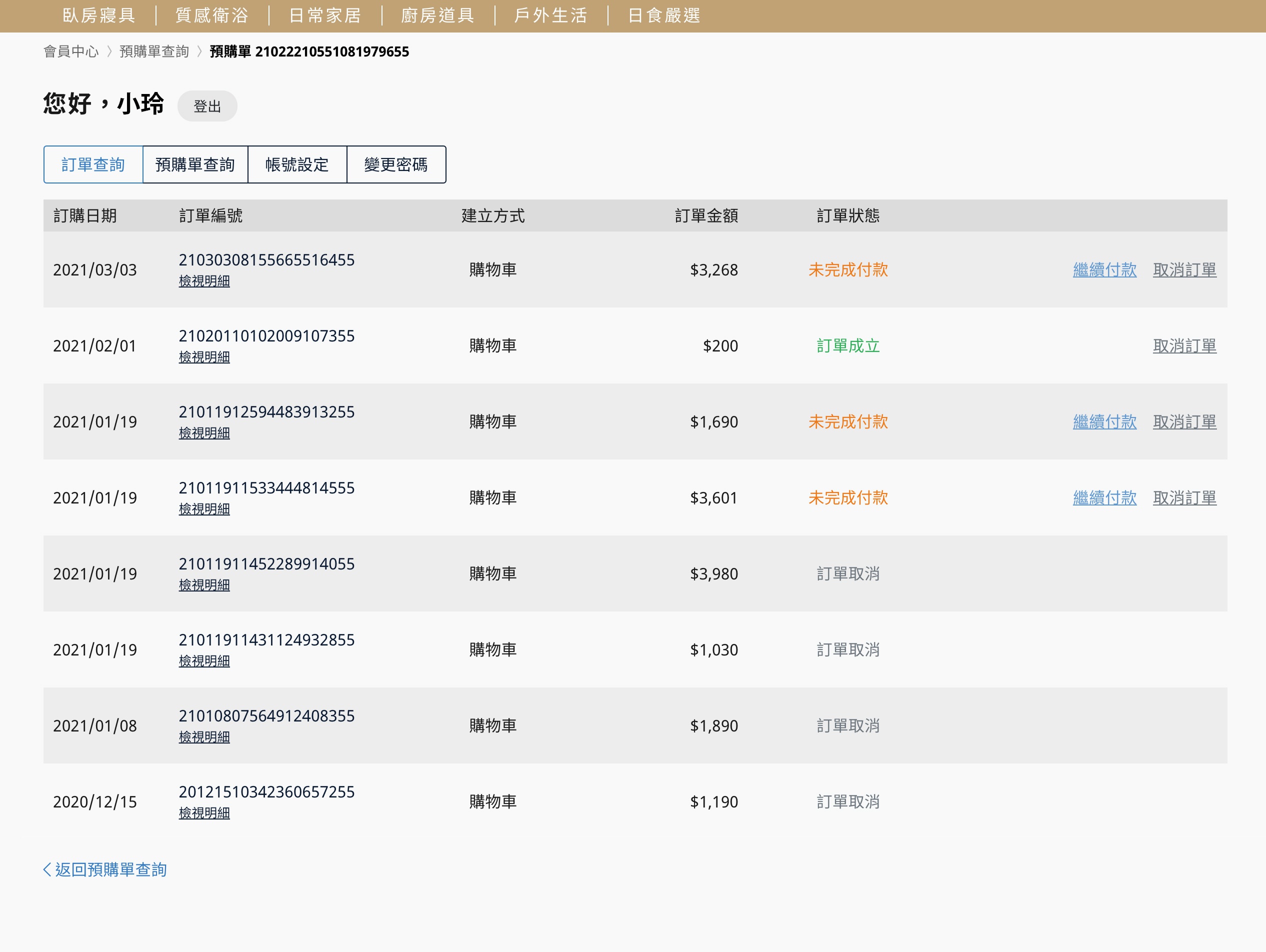Image resolution: width=1266 pixels, height=952 pixels.
Task: Select the 變更密碼 tab
Action: [395, 165]
